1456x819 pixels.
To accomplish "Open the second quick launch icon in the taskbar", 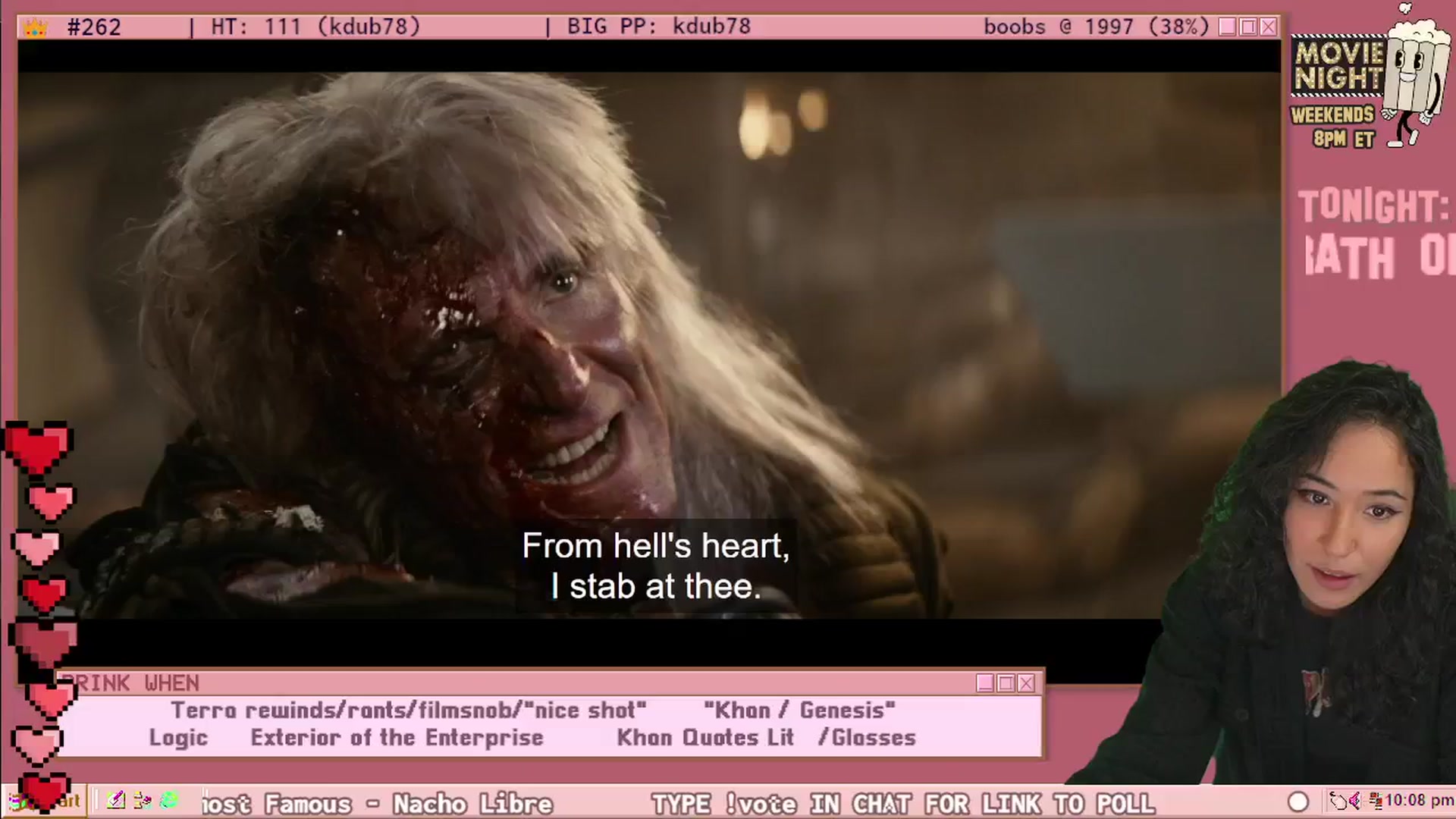I will tap(142, 800).
